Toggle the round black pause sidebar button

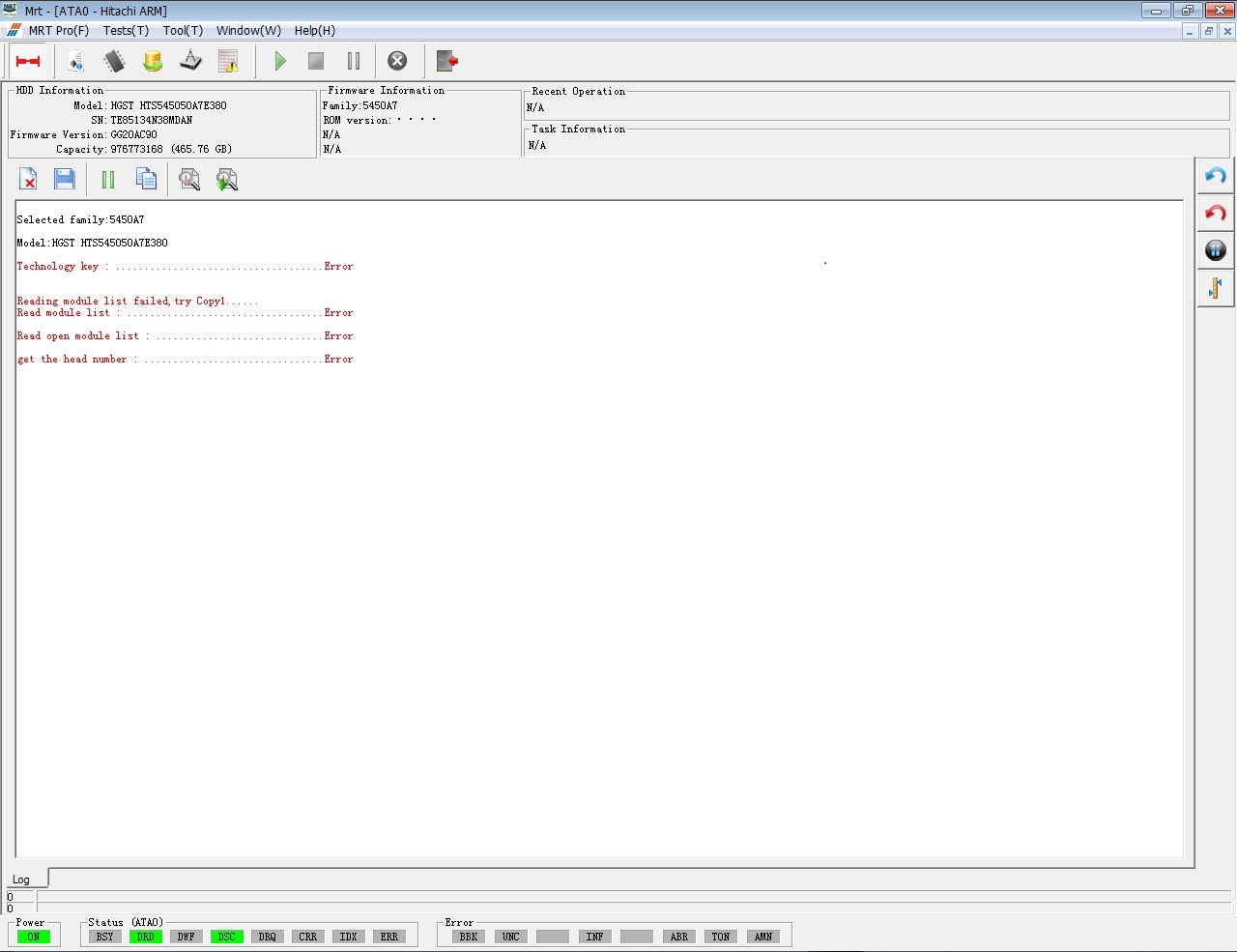[x=1216, y=250]
